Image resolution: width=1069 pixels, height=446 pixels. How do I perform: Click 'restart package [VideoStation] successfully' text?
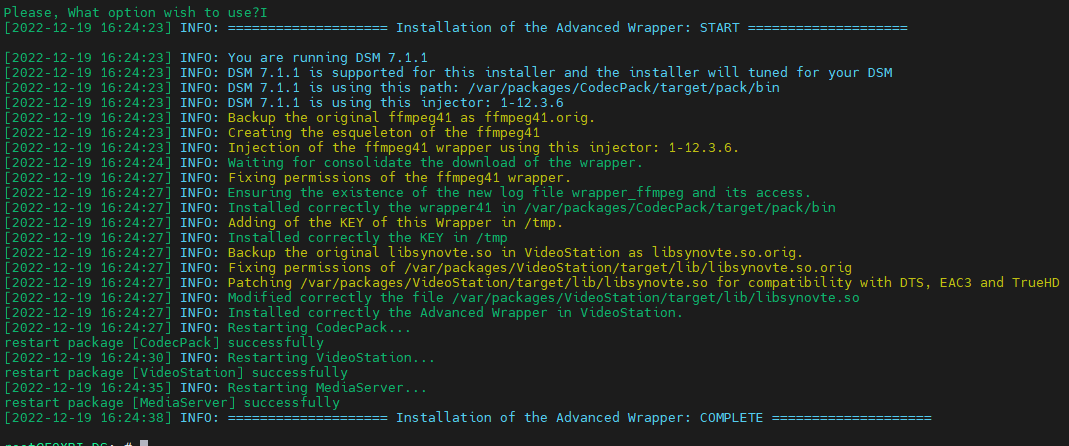[x=176, y=372]
